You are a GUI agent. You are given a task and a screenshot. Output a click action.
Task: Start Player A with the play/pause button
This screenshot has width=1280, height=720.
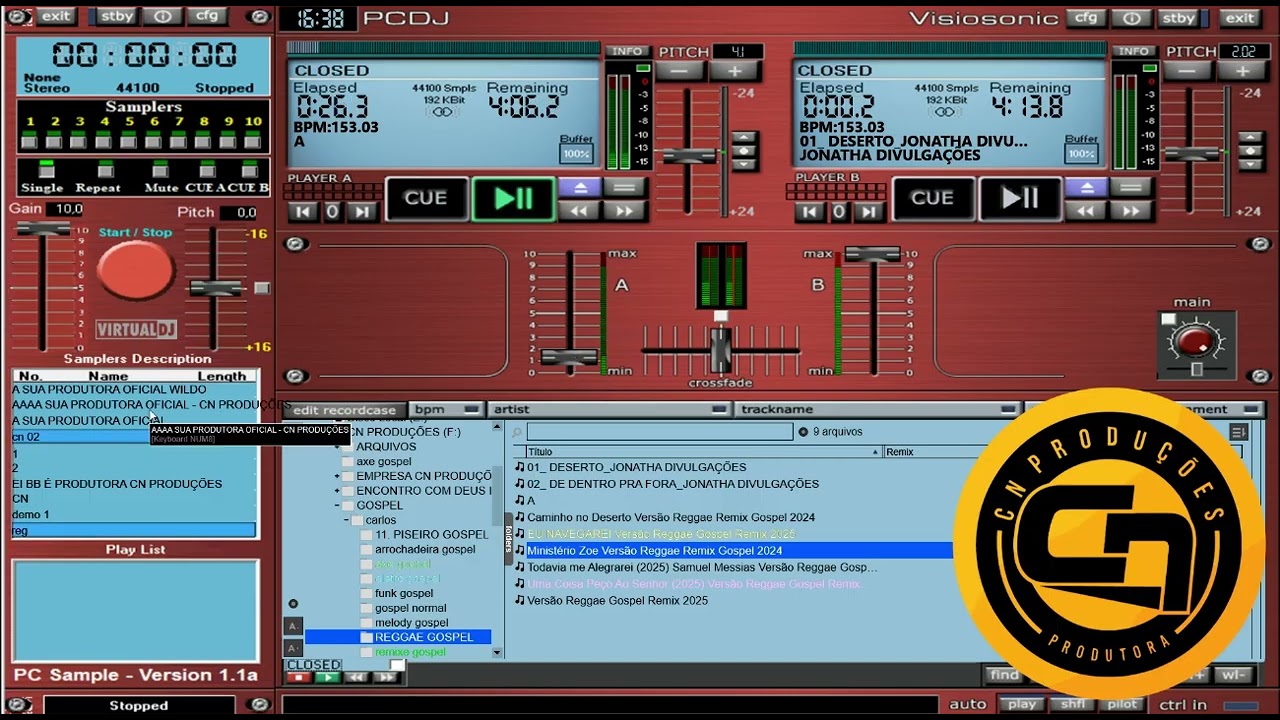(513, 198)
